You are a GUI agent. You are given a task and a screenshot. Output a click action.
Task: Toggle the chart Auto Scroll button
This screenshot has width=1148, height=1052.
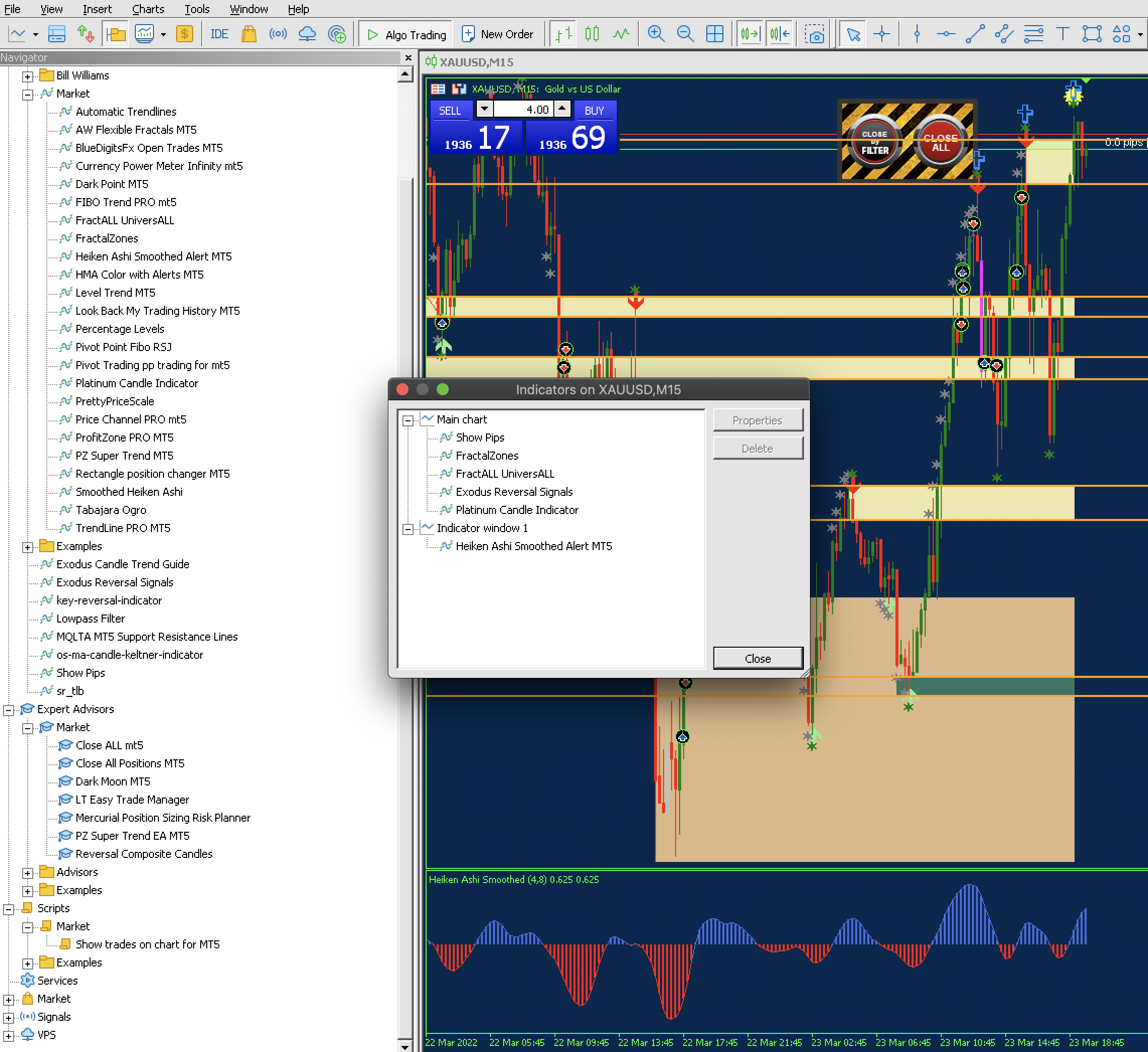click(x=750, y=34)
